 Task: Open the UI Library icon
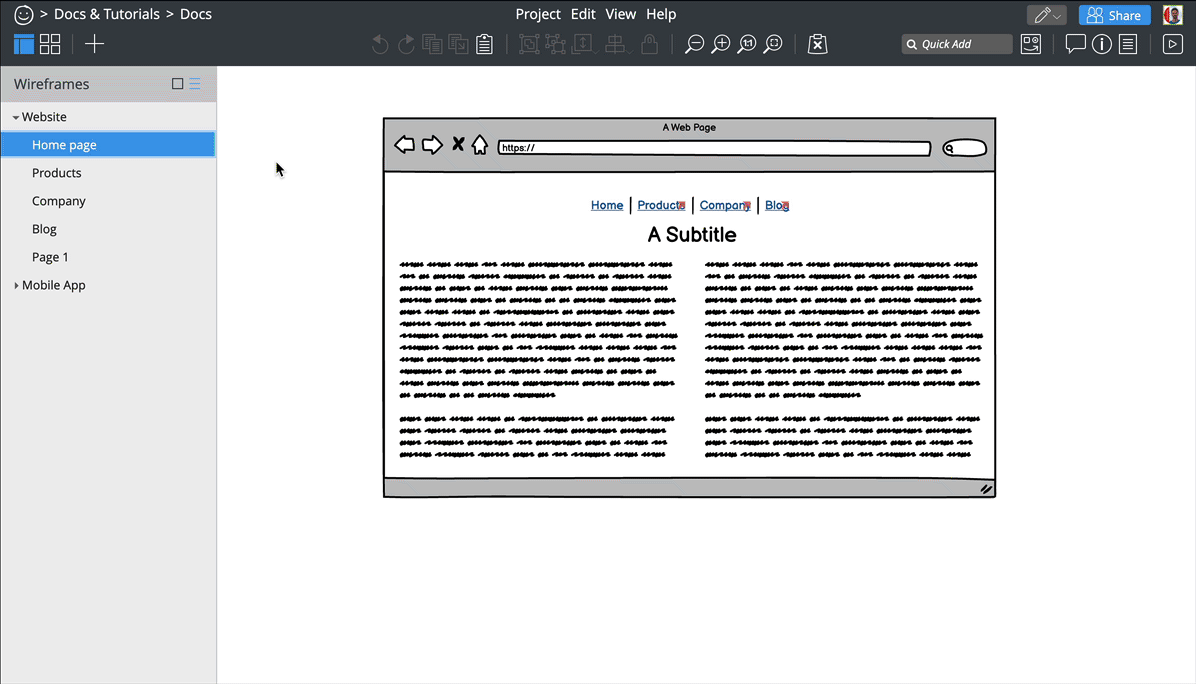click(x=1031, y=44)
